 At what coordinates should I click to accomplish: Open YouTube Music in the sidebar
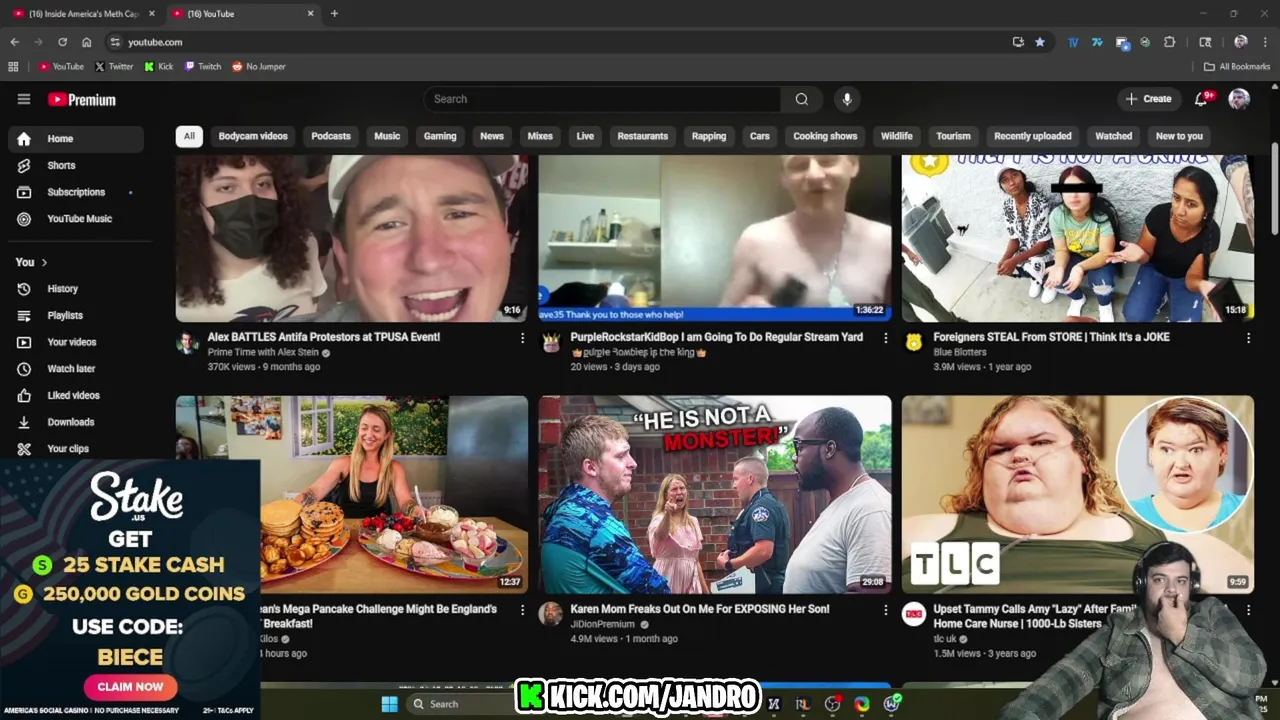click(x=76, y=218)
